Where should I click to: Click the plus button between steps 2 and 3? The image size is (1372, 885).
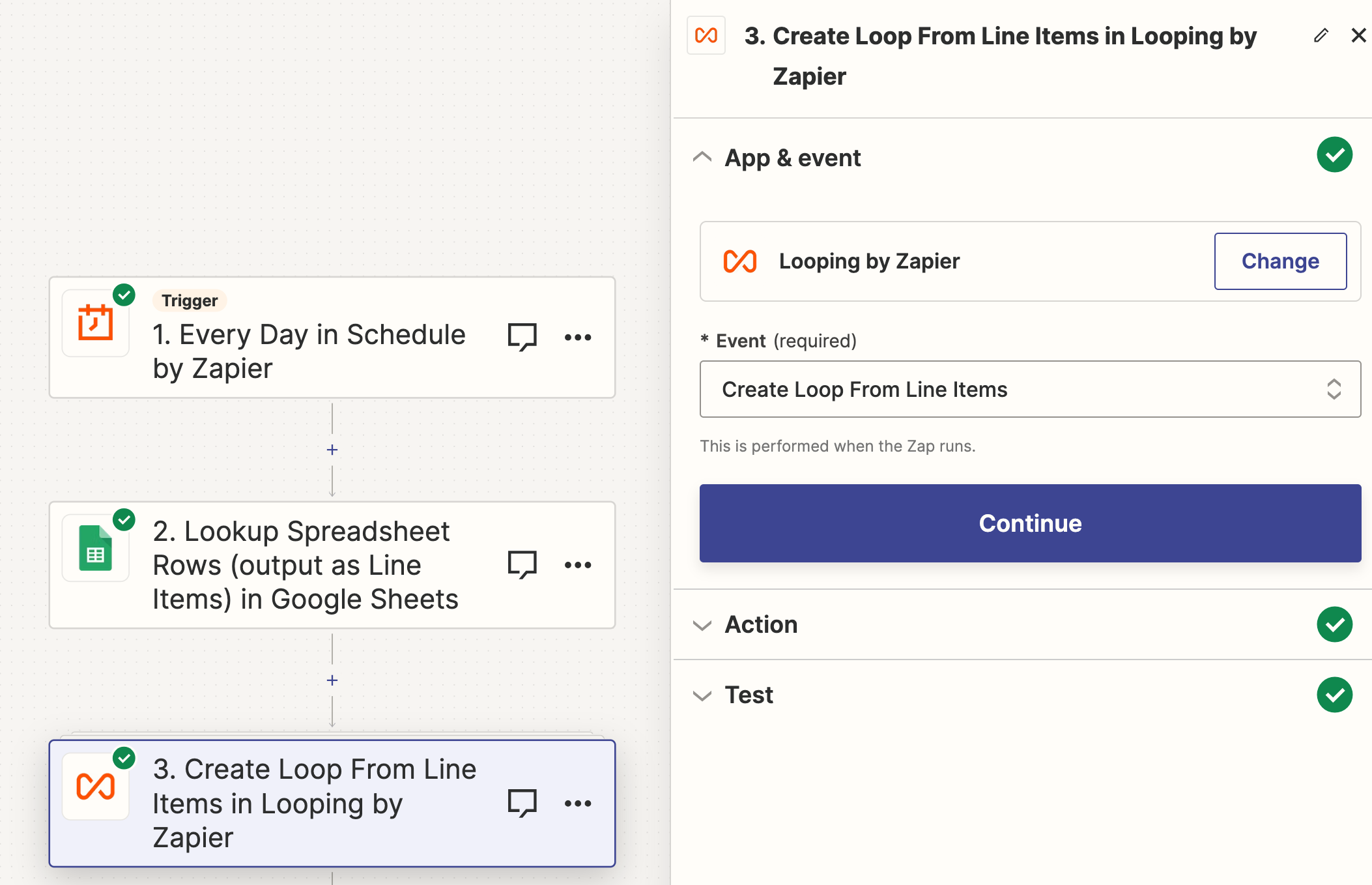click(x=332, y=681)
